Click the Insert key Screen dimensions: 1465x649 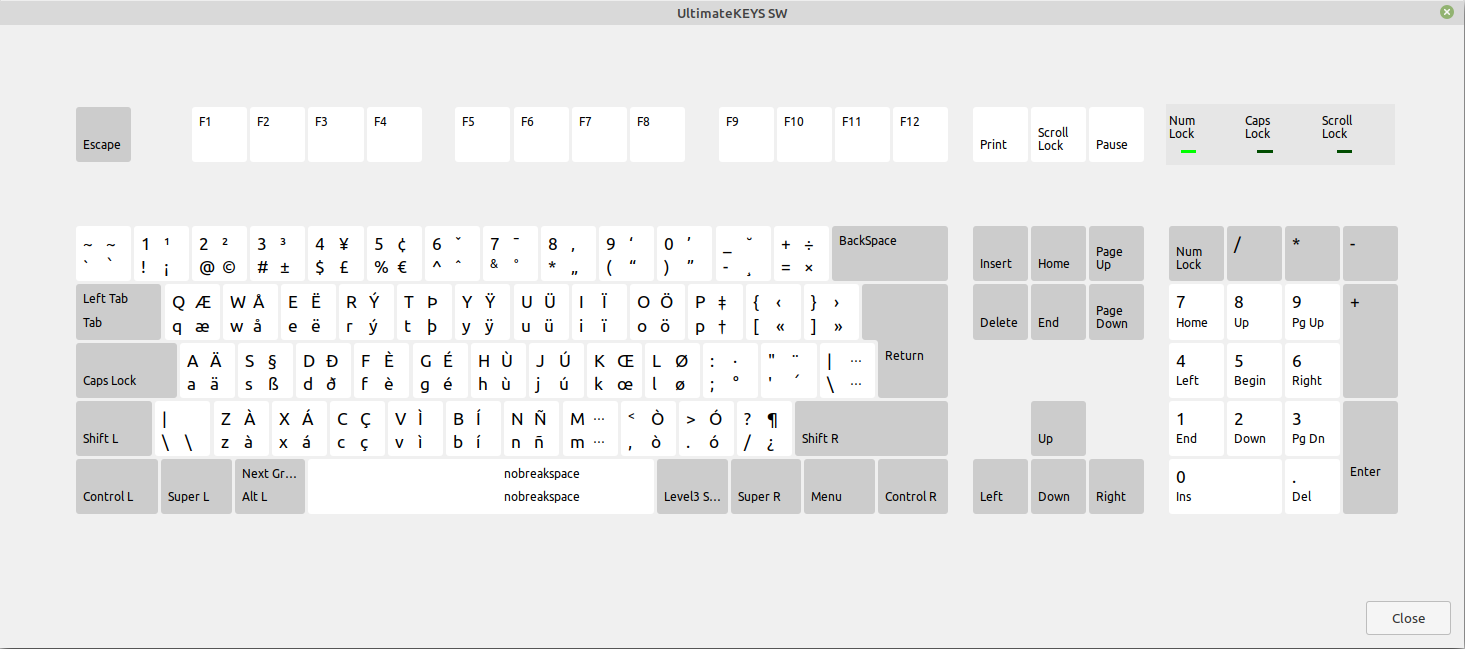tap(999, 253)
